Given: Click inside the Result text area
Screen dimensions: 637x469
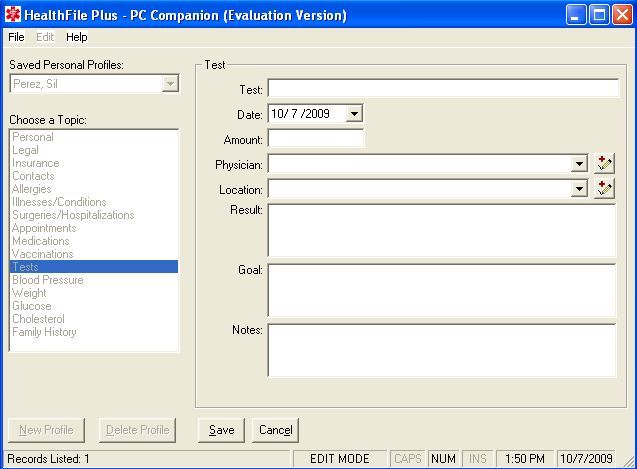Looking at the screenshot, I should (x=442, y=230).
